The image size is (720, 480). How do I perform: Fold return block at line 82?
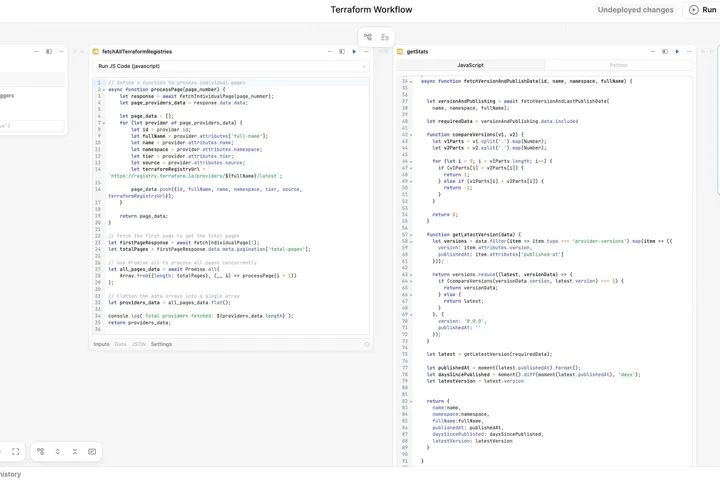coord(411,401)
